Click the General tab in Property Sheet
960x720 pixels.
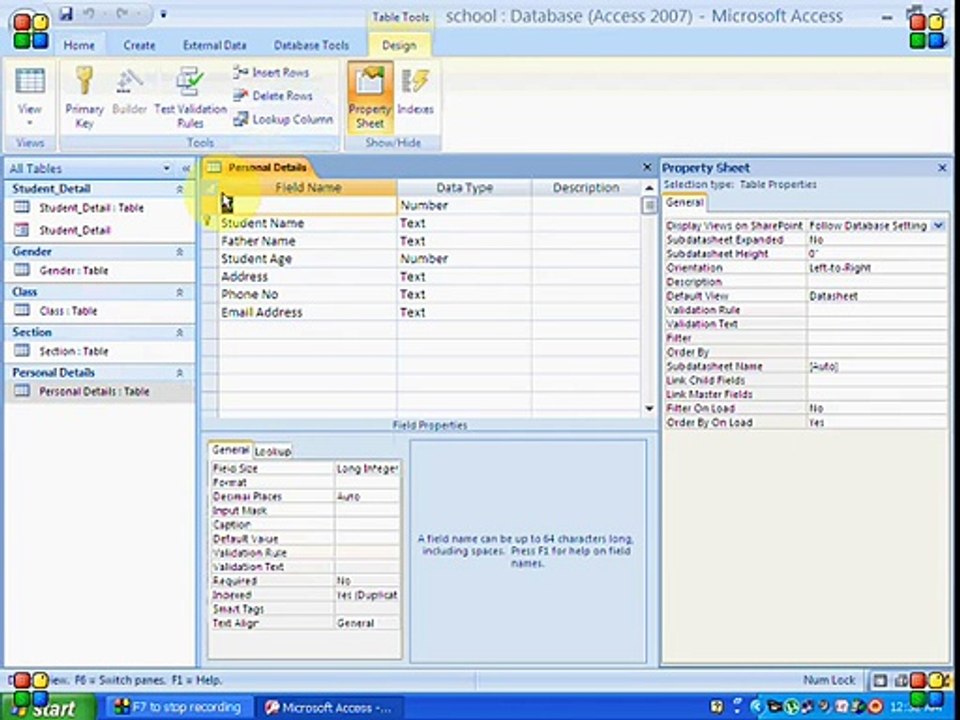point(684,203)
